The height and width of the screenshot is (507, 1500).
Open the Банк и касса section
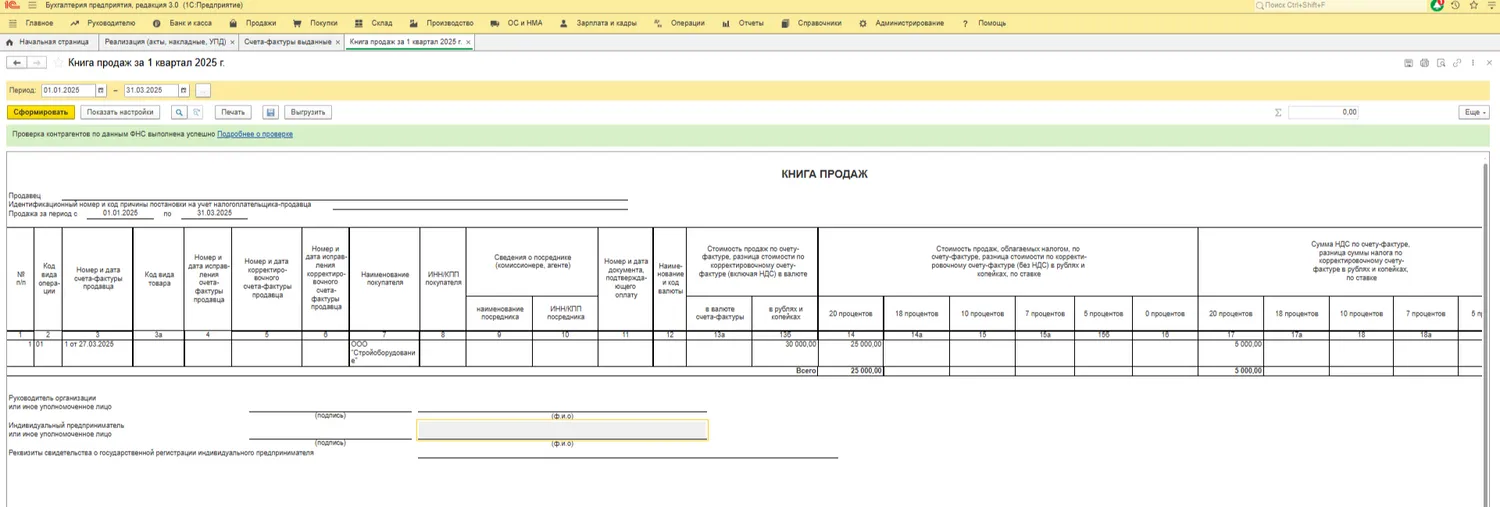pos(183,22)
